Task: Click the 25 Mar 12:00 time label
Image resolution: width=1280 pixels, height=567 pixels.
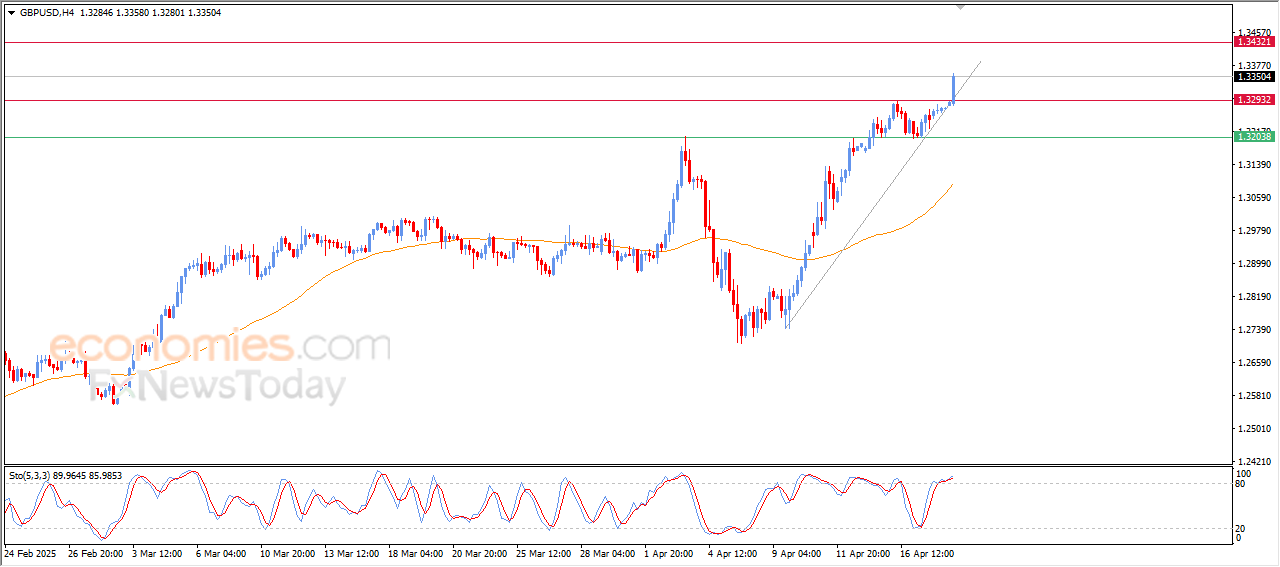Action: 543,552
